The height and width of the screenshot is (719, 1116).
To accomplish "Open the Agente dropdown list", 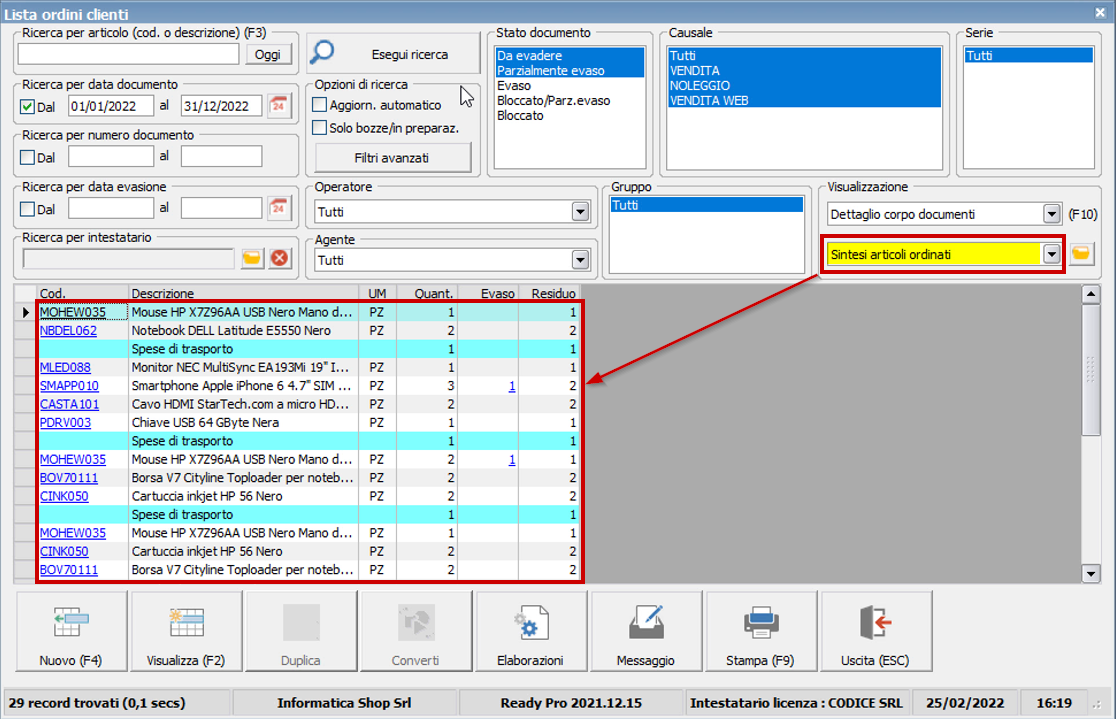I will (579, 260).
